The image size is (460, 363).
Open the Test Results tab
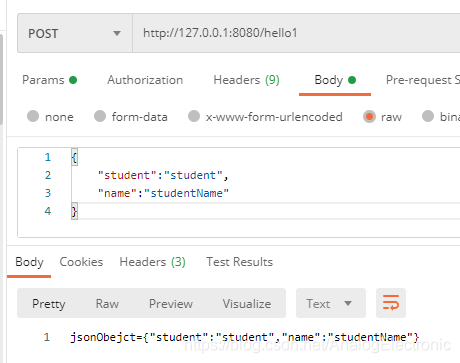pos(239,262)
